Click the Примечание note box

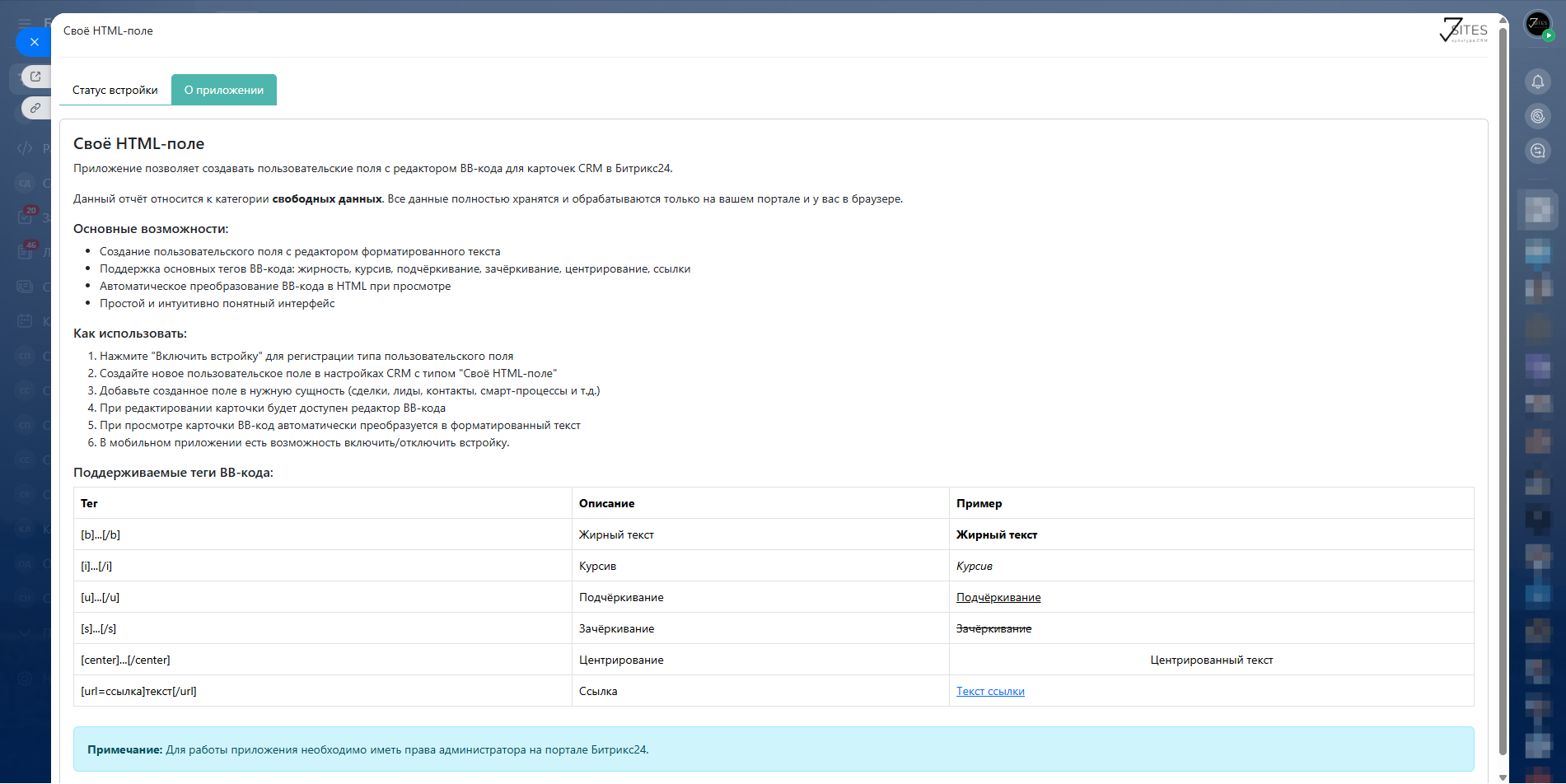click(774, 749)
